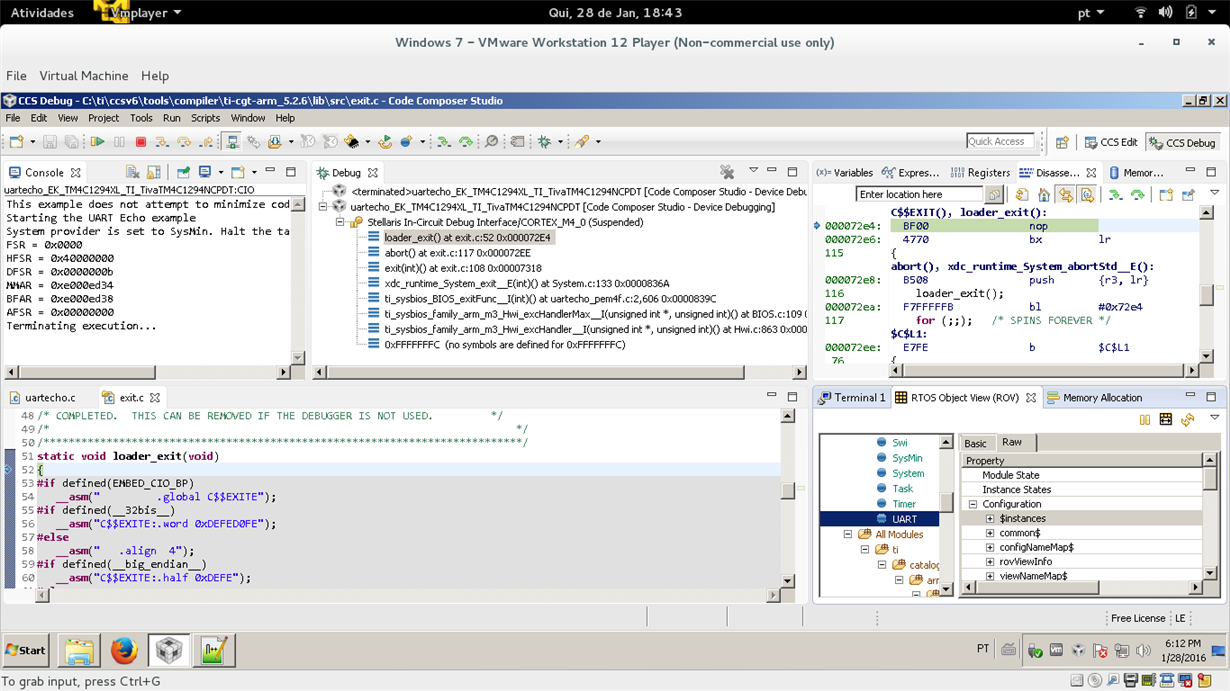1230x691 pixels.
Task: Click the Debug bug icon in toolbar
Action: [x=544, y=142]
